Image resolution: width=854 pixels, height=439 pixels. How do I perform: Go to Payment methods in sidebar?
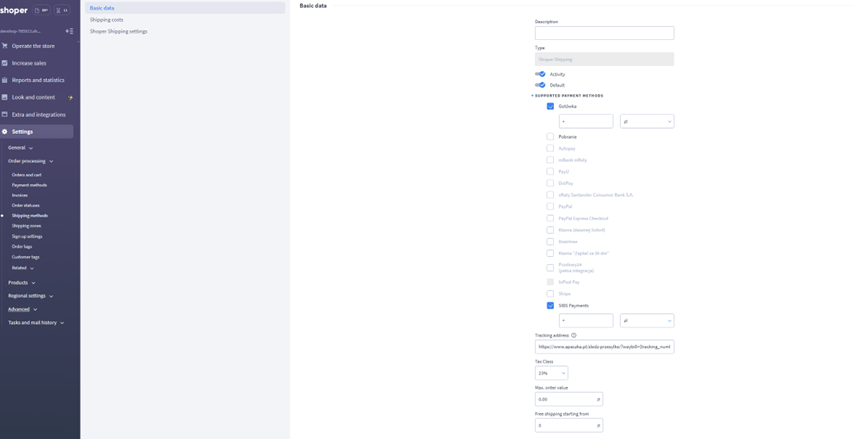[29, 185]
